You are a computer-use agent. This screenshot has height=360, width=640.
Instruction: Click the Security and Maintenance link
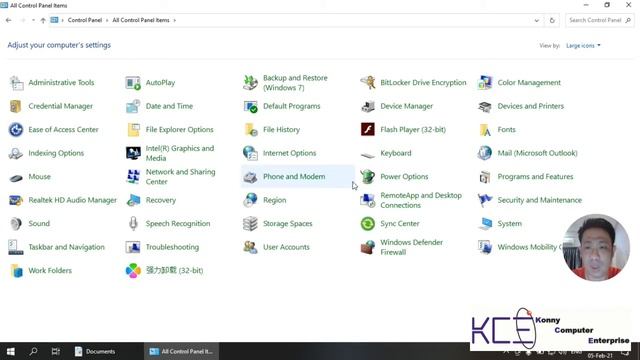(539, 200)
